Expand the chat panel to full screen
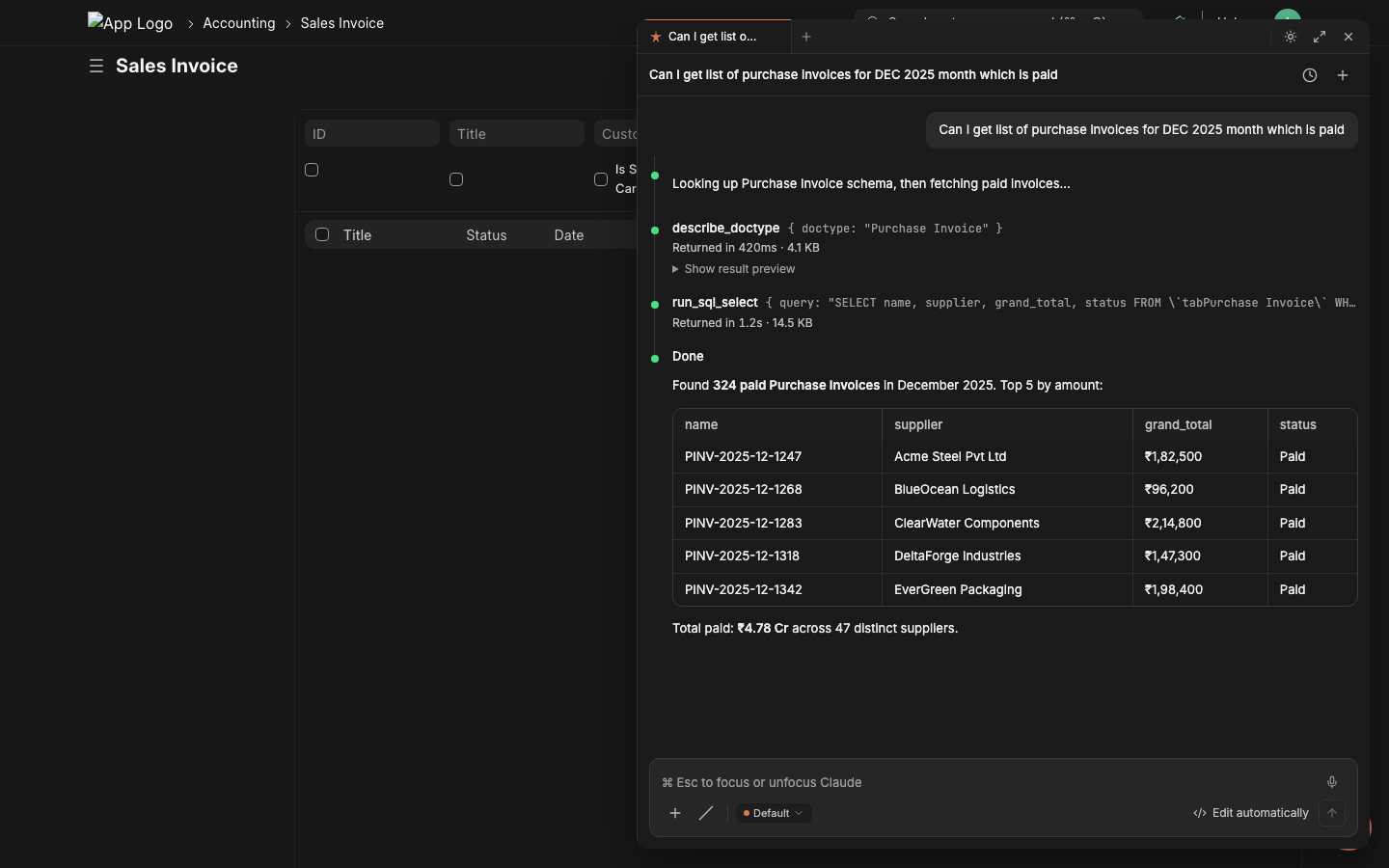Image resolution: width=1389 pixels, height=868 pixels. [x=1320, y=37]
